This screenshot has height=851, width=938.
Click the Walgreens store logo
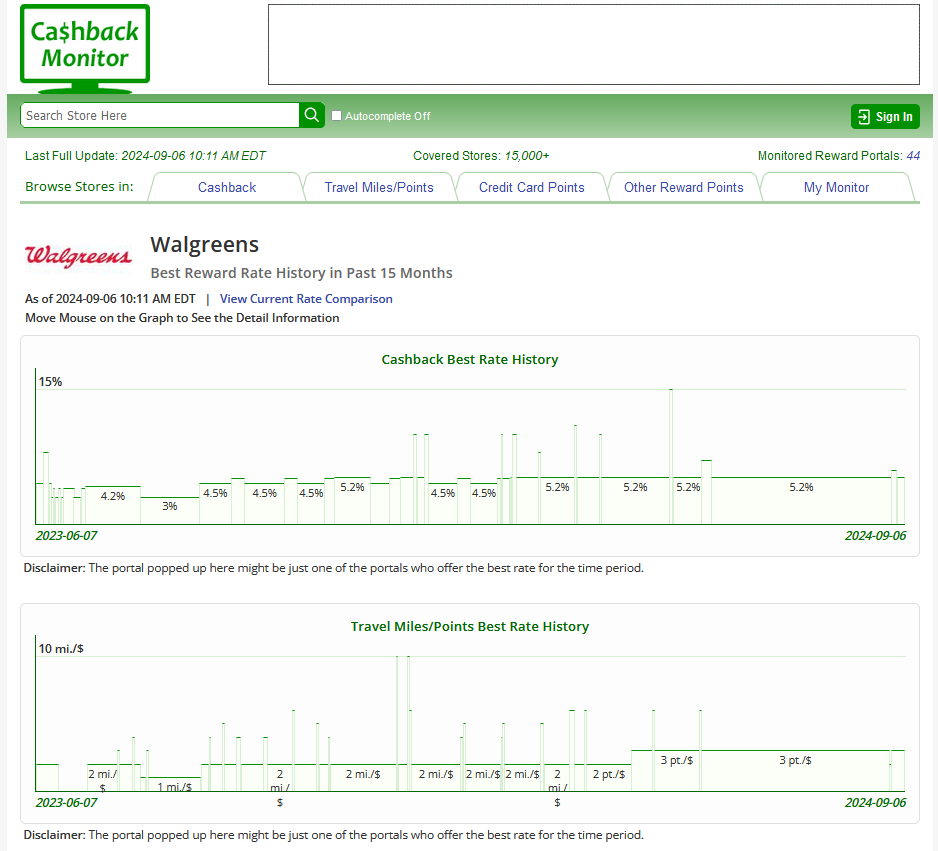(78, 257)
